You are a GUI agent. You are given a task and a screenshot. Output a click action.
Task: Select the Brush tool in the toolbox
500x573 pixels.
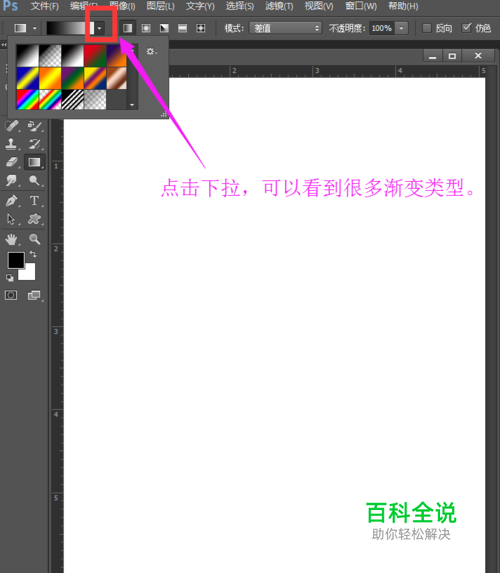[34, 126]
